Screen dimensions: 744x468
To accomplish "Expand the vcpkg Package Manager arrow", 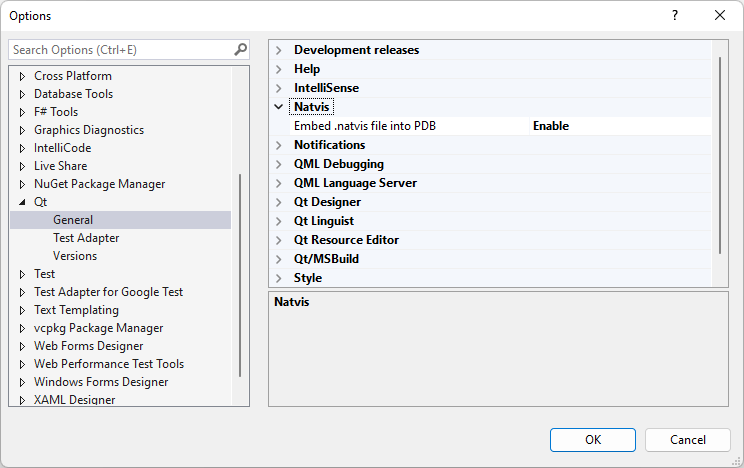I will (22, 328).
